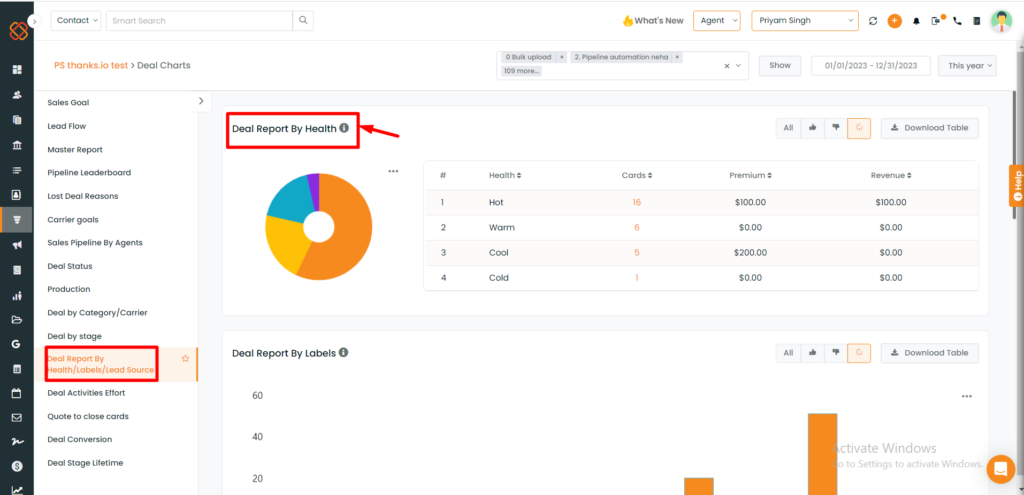Open the envelope mail icon in sidebar
The image size is (1024, 495).
pyautogui.click(x=17, y=418)
